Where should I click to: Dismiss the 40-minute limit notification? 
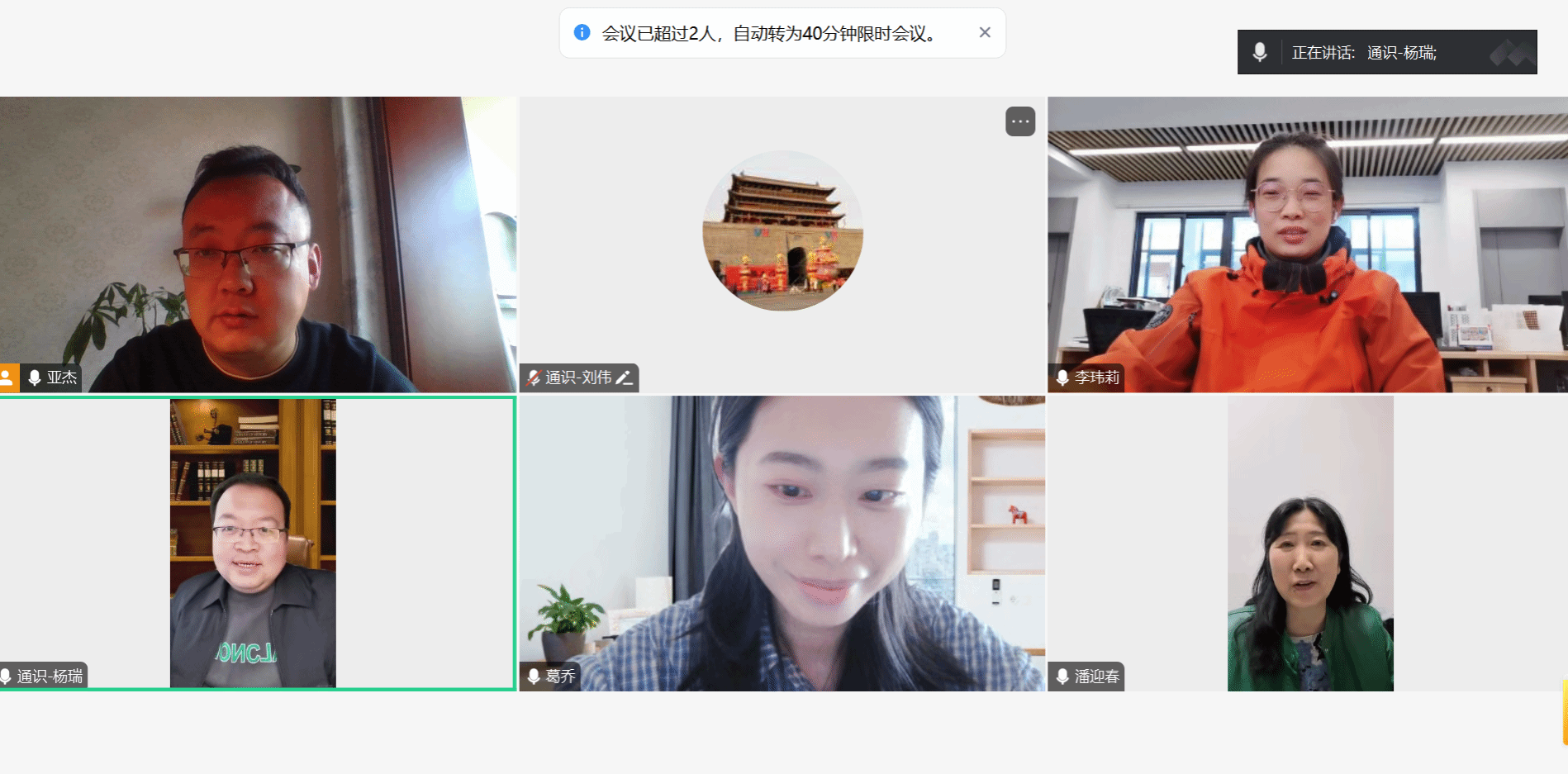click(985, 32)
